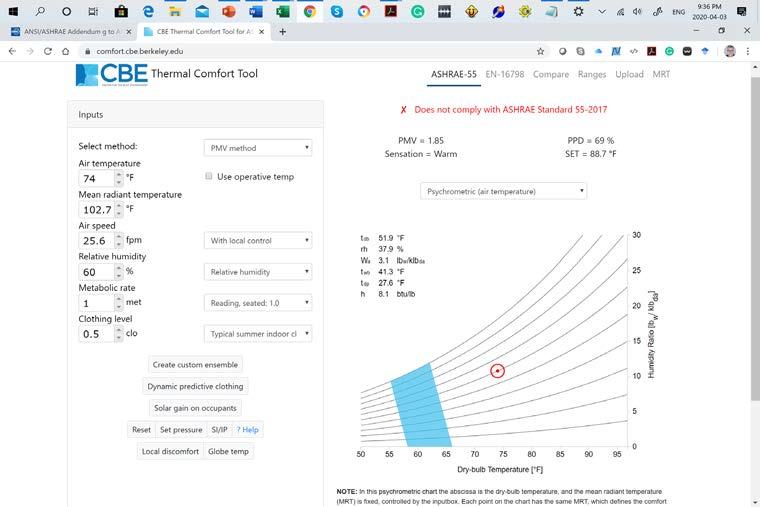Open the Chrome profile avatar

[730, 51]
